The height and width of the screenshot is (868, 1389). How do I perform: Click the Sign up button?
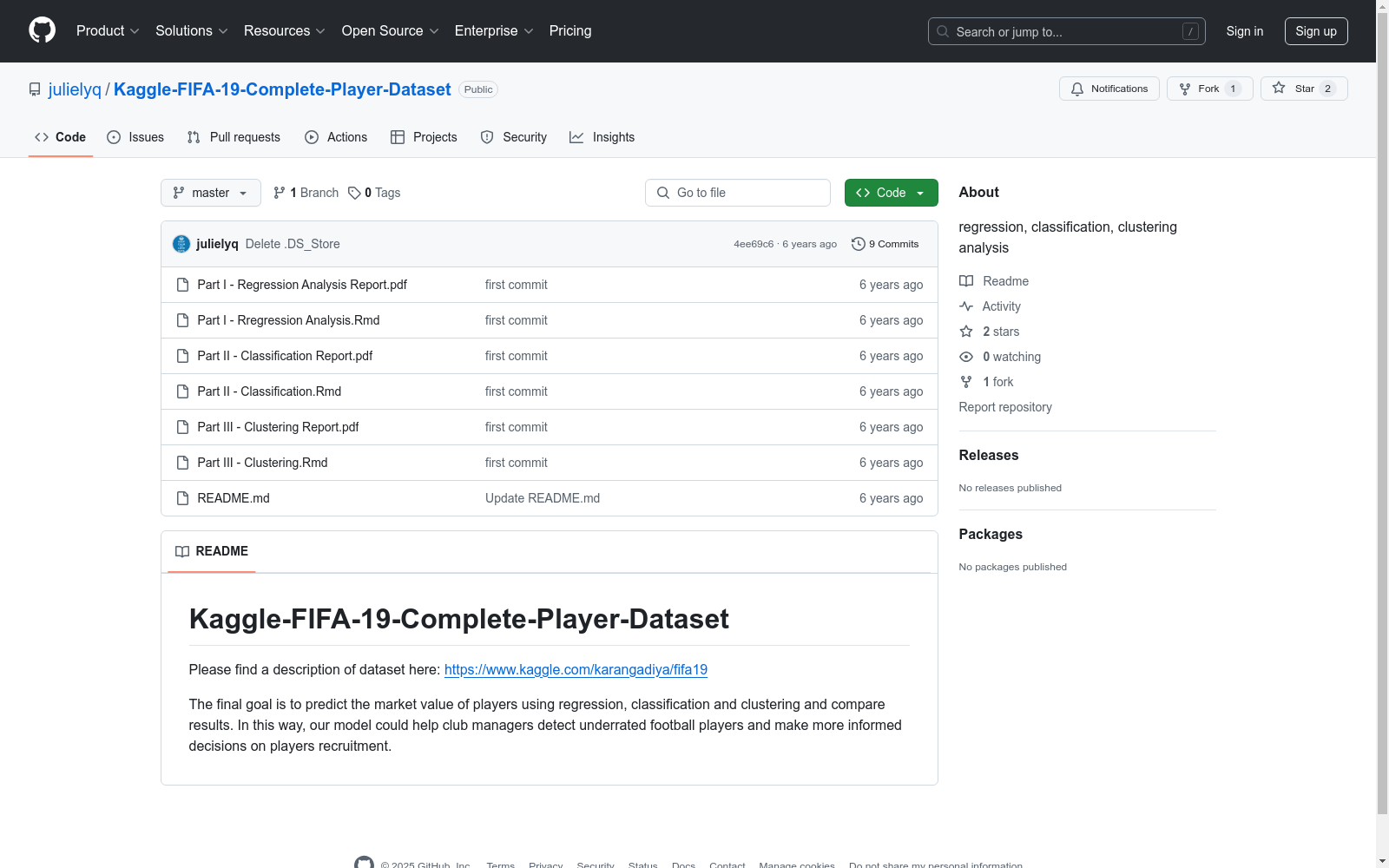pos(1316,31)
